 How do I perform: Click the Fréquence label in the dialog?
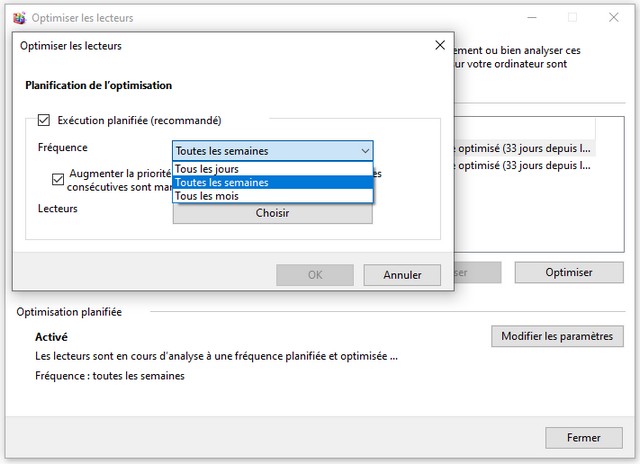62,147
